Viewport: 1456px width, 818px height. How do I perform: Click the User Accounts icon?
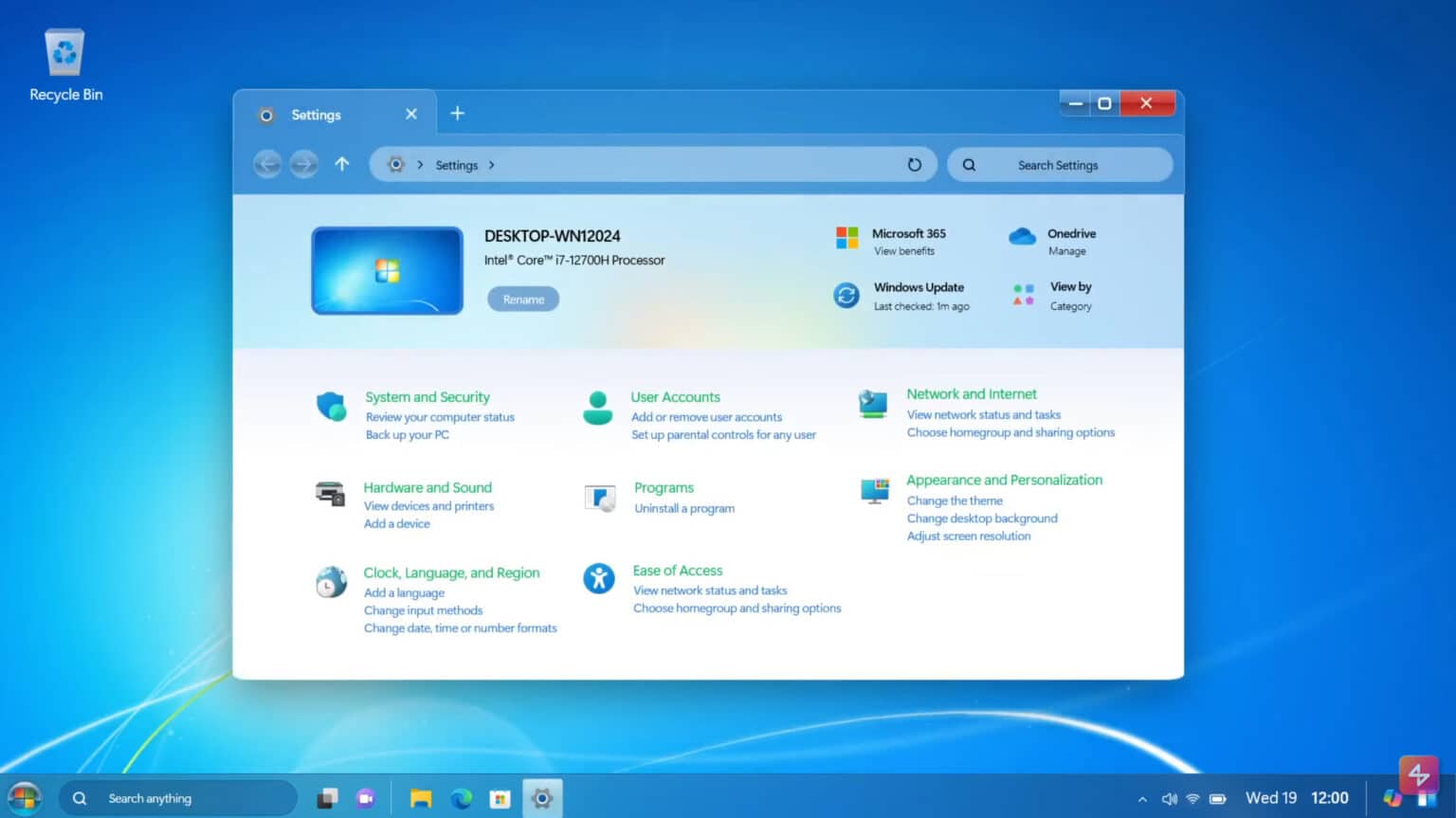coord(598,405)
